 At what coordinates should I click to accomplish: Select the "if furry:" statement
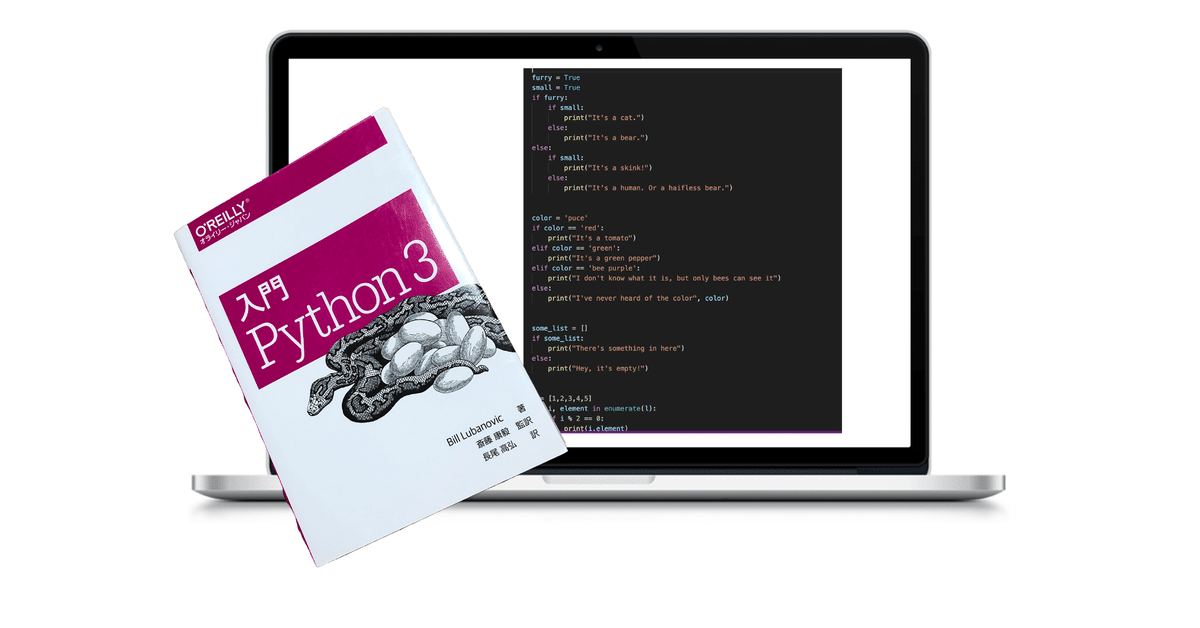[x=548, y=97]
